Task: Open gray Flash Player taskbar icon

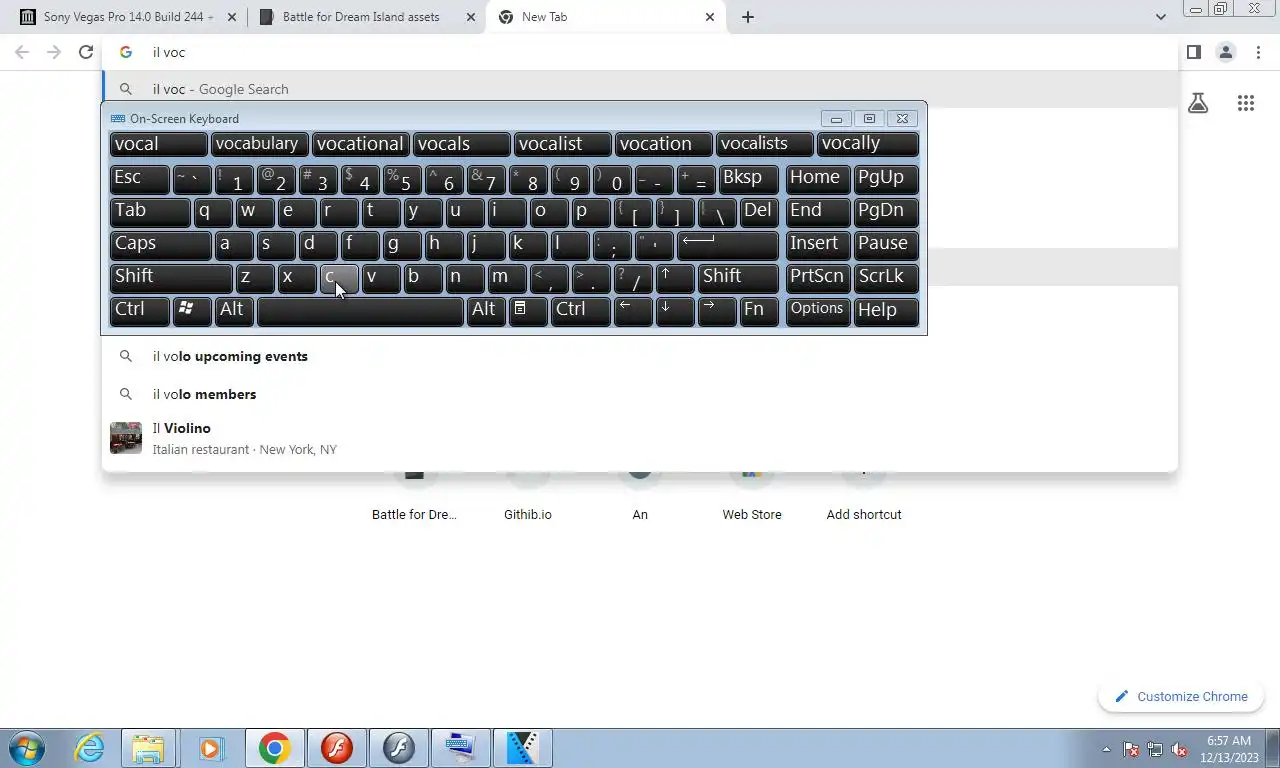Action: pyautogui.click(x=398, y=748)
